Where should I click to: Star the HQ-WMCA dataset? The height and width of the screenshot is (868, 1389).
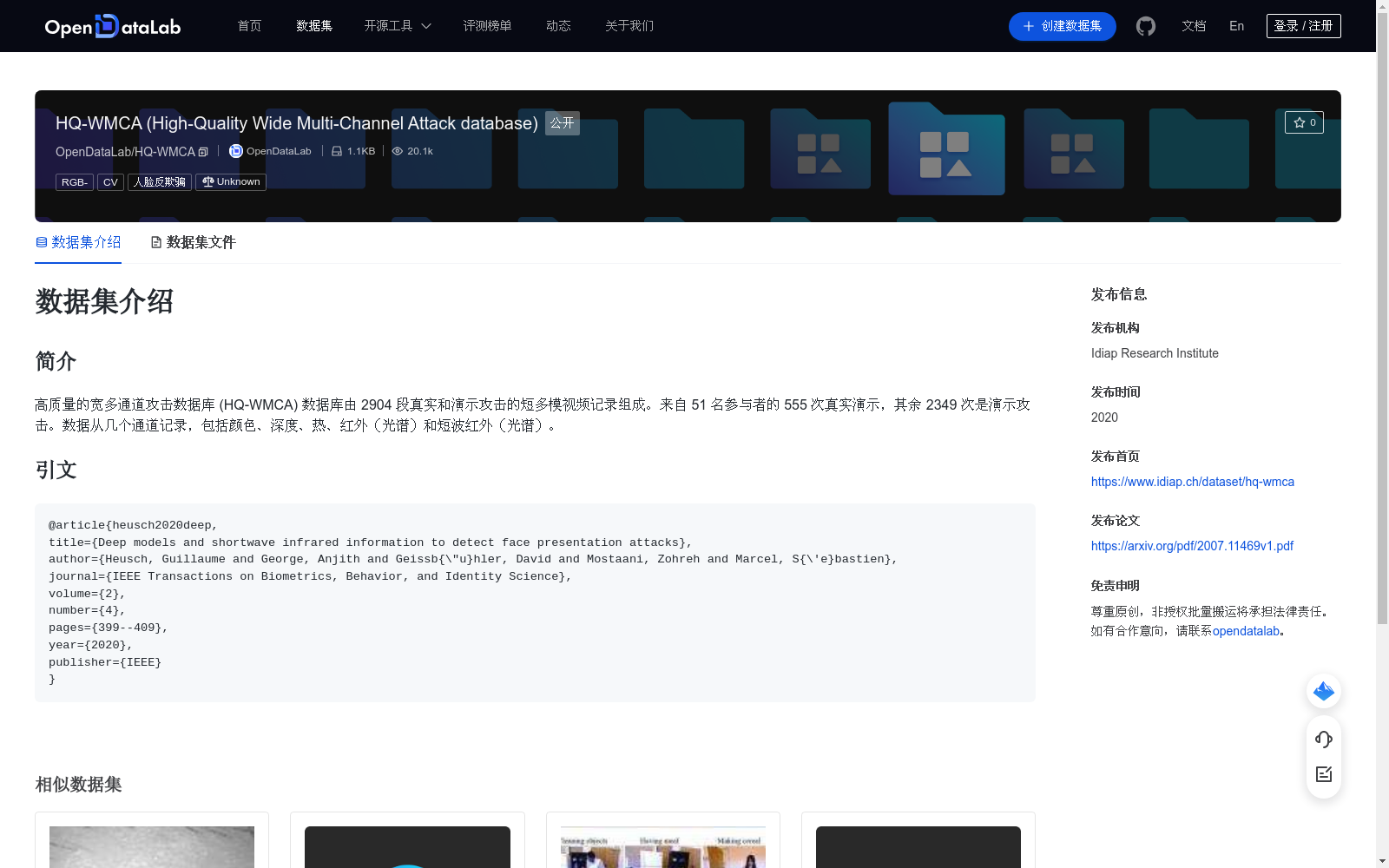1304,122
